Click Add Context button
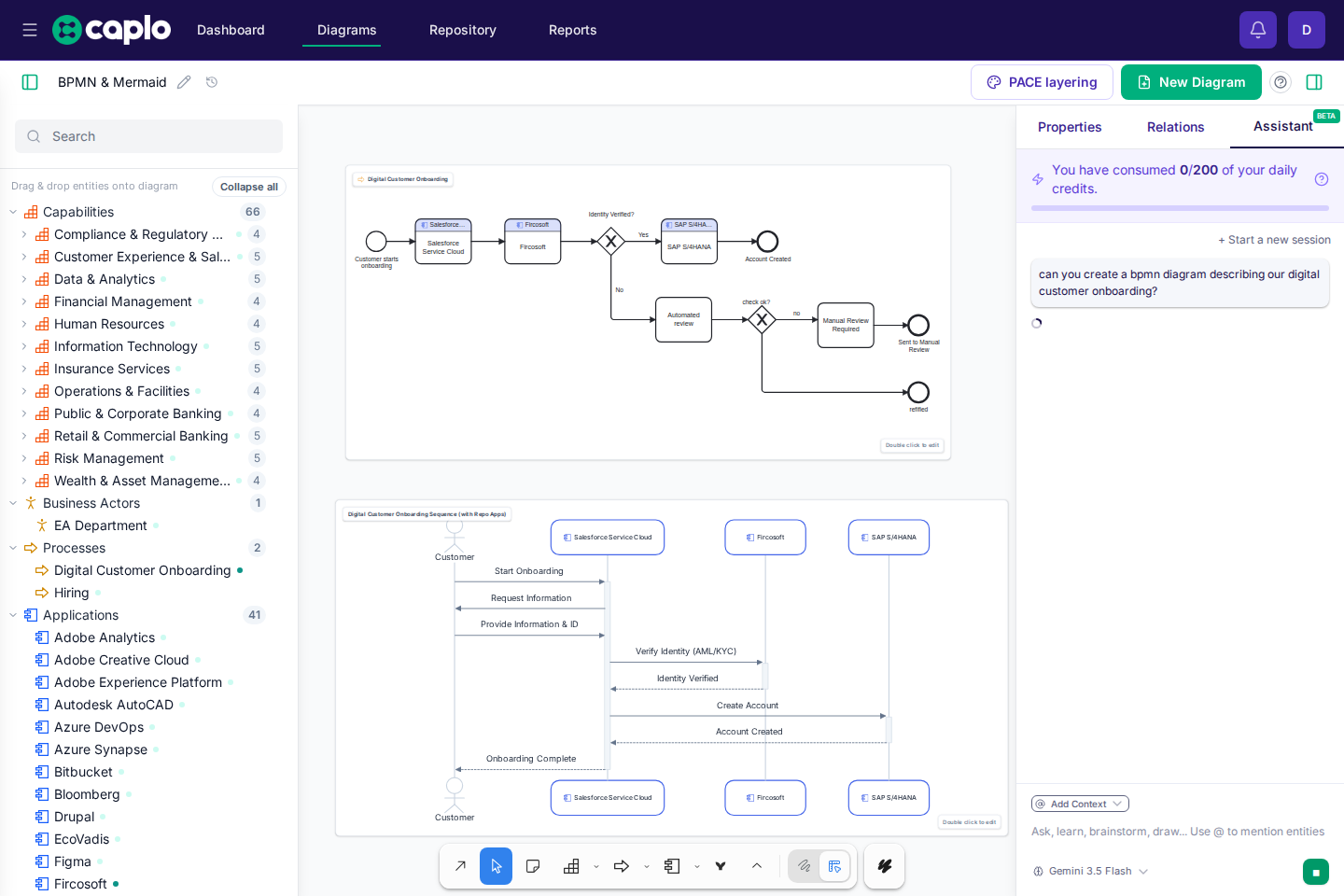Viewport: 1344px width, 896px height. coord(1080,804)
